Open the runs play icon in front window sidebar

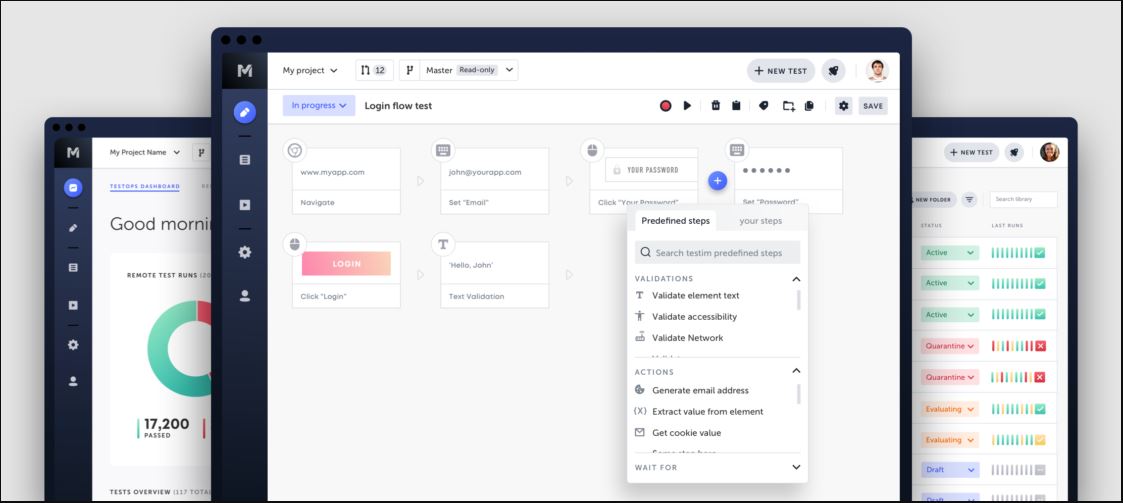point(245,205)
